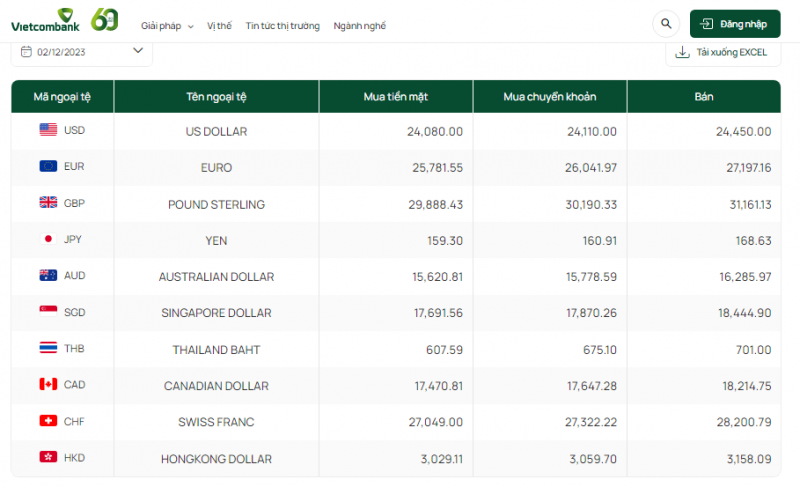The width and height of the screenshot is (800, 487).
Task: Click the 60th anniversary logo
Action: click(x=105, y=20)
